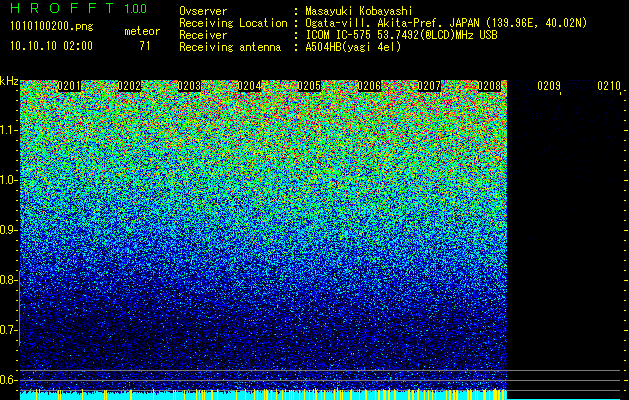Image resolution: width=629 pixels, height=400 pixels.
Task: Click the 0.7 kHz axis label
Action: (8, 330)
